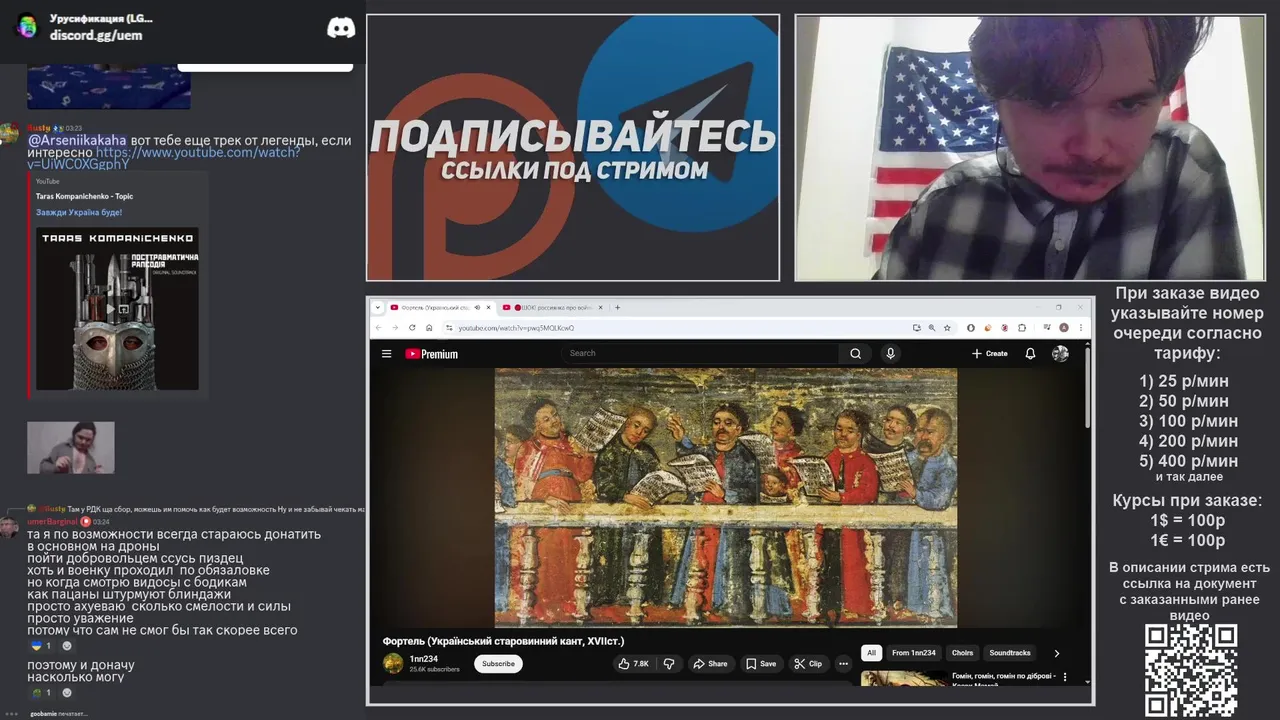Viewport: 1280px width, 720px height.
Task: Save the video to playlist
Action: (761, 664)
